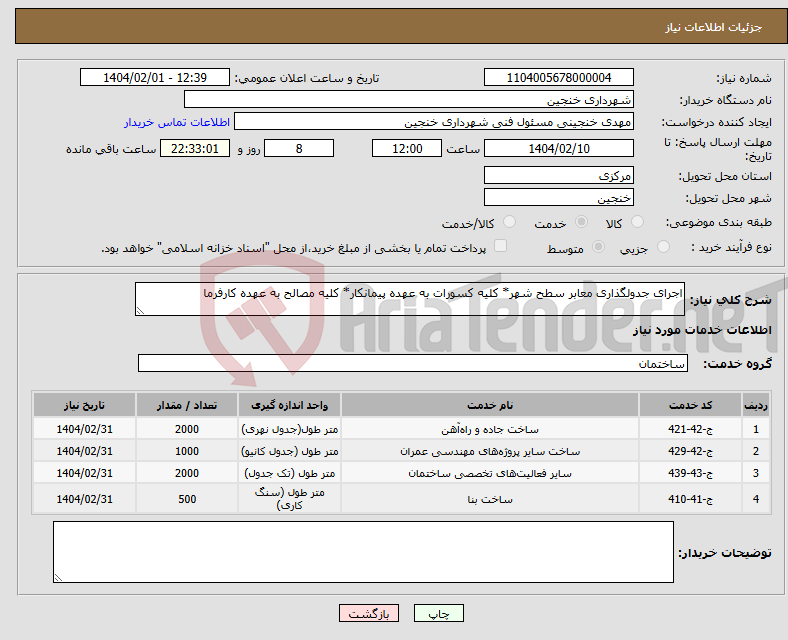Choose جزیی purchase type radio

(663, 247)
